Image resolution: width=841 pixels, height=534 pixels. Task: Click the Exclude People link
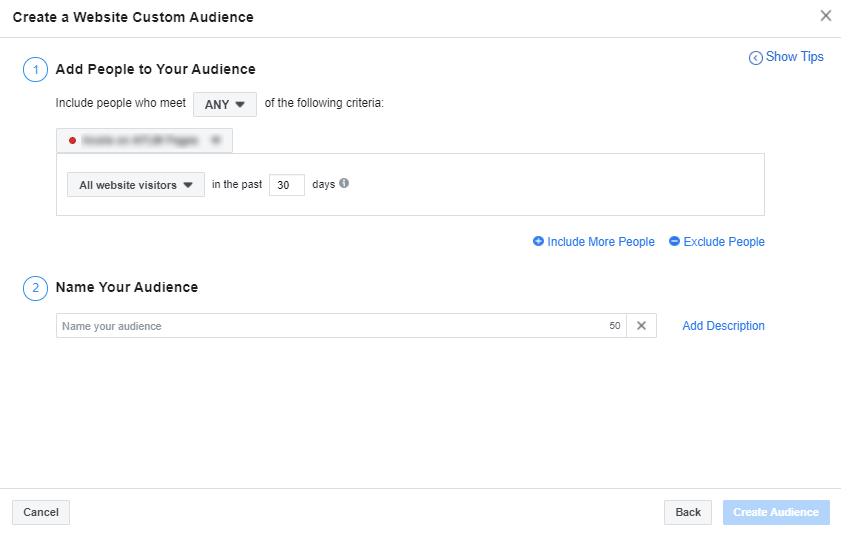pyautogui.click(x=724, y=242)
